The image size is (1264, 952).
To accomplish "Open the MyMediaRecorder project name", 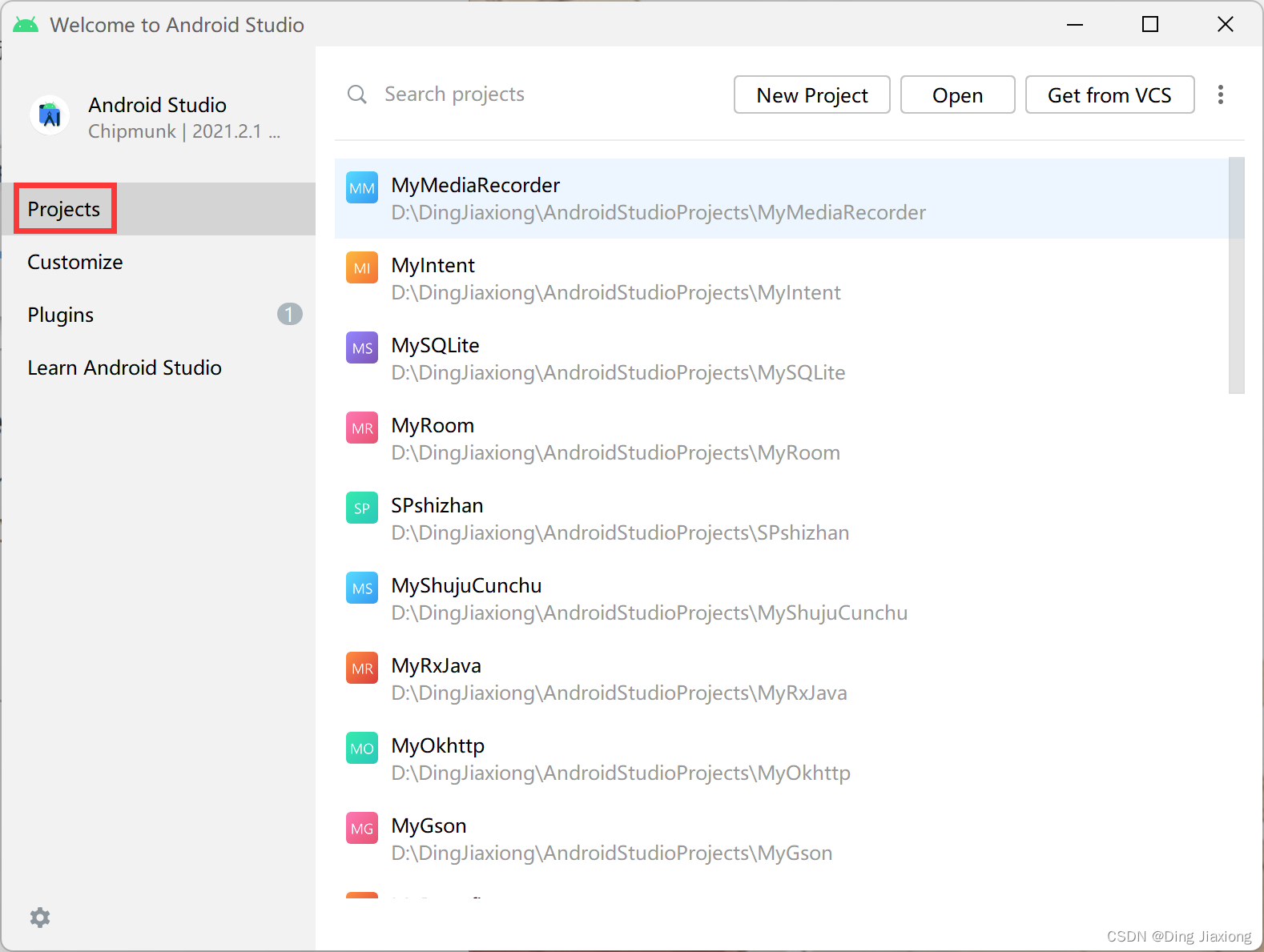I will point(476,185).
